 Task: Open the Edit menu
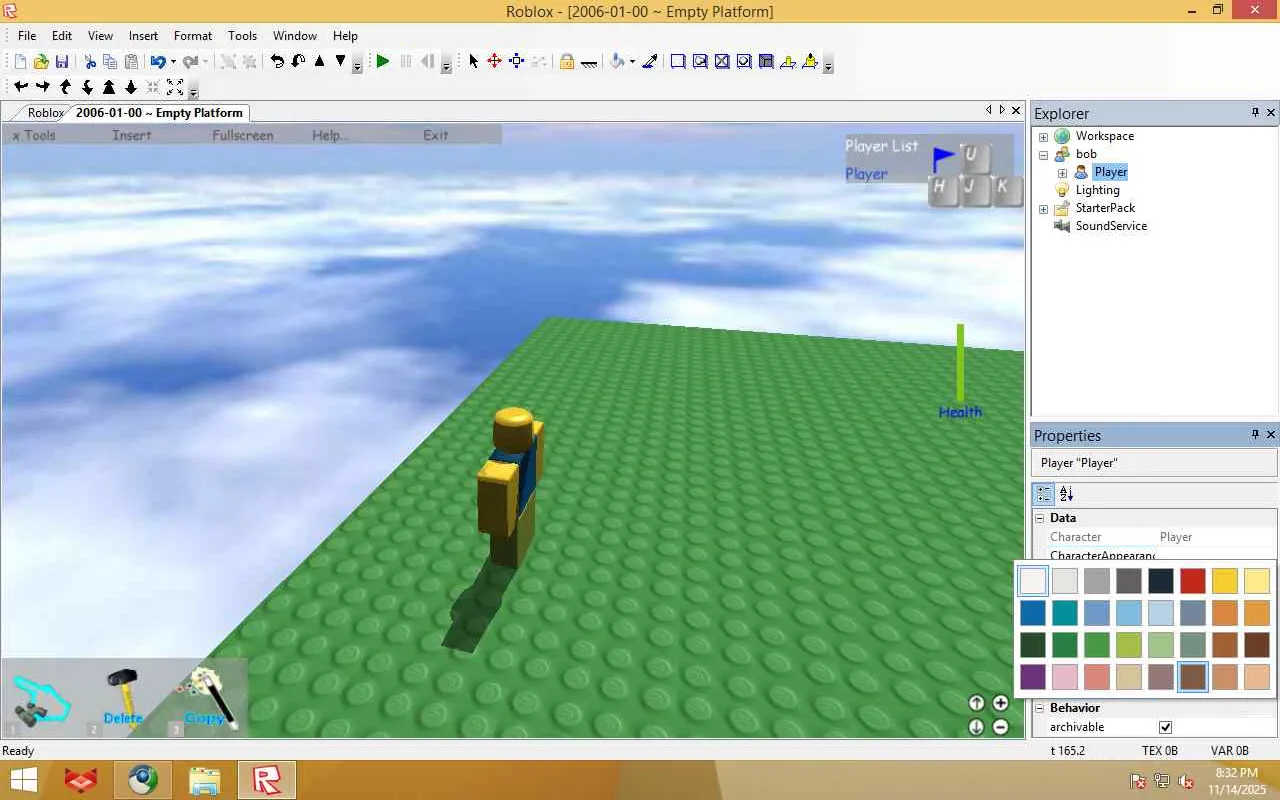click(x=62, y=35)
